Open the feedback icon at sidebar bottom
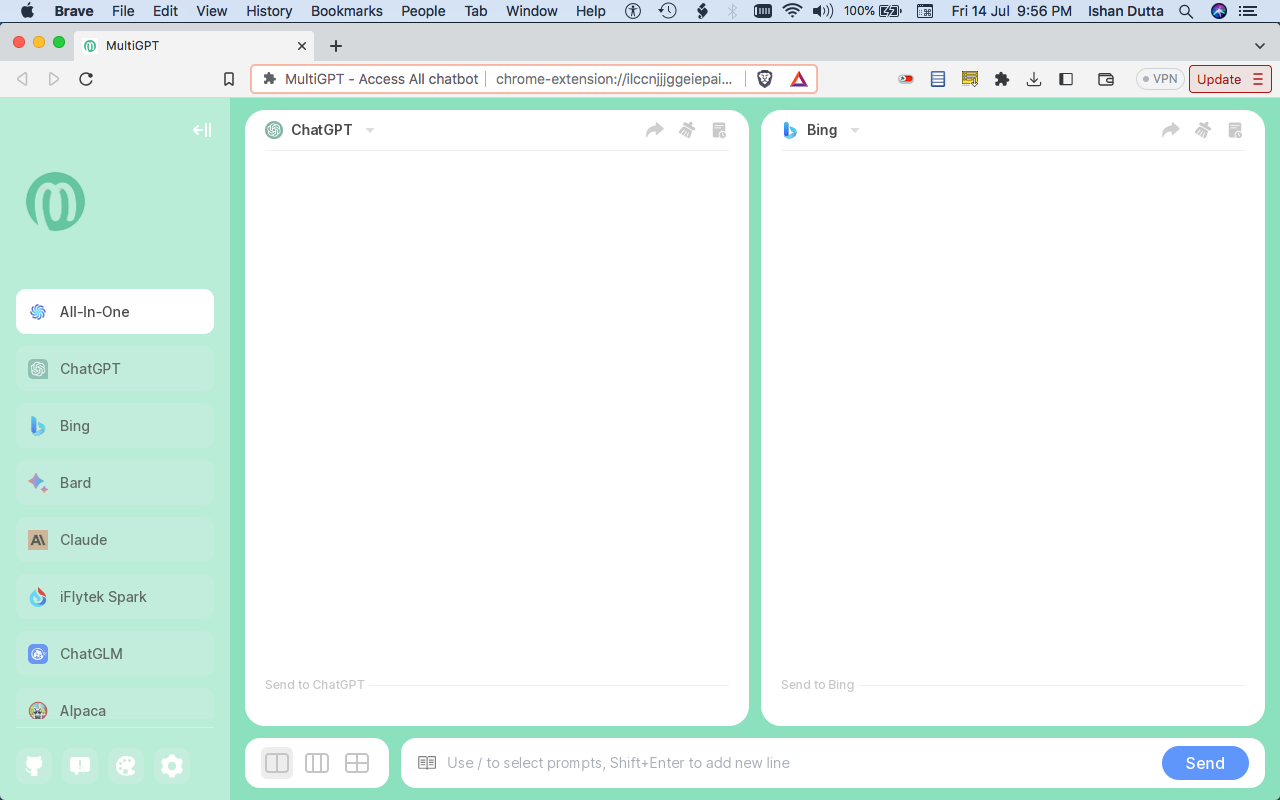The width and height of the screenshot is (1280, 800). [81, 766]
